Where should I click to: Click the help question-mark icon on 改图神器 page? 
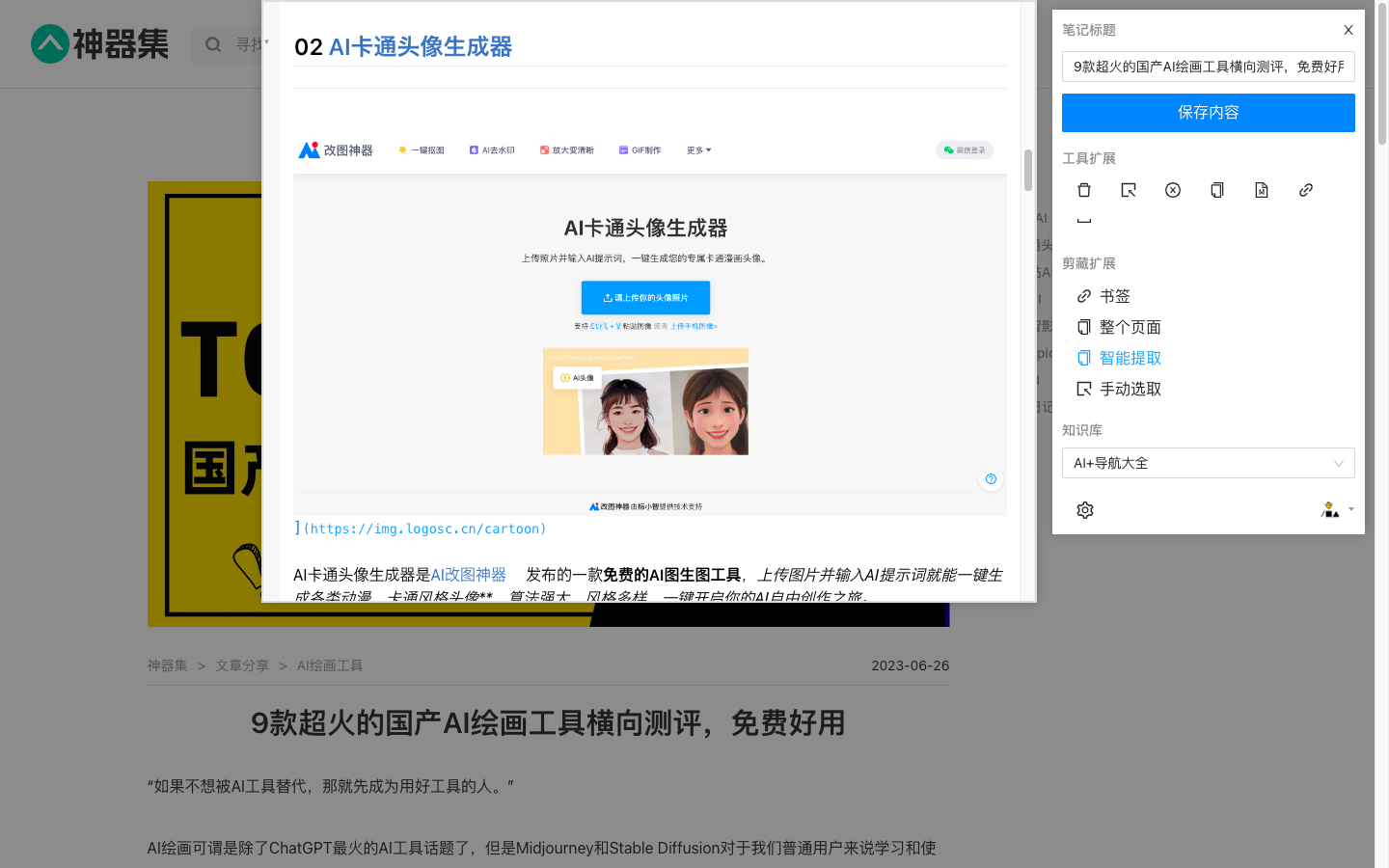[x=991, y=478]
